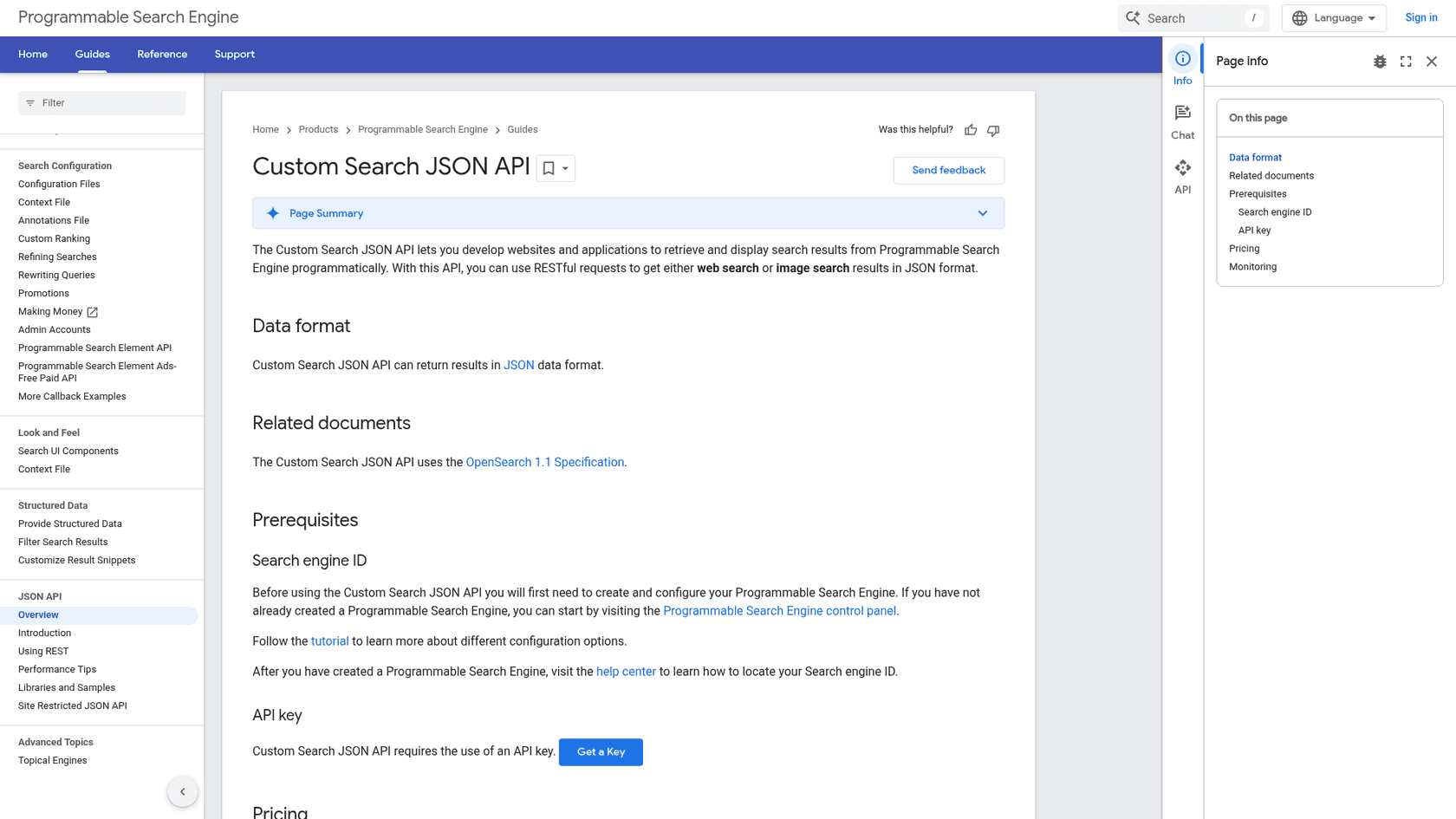Open the Language dropdown
The height and width of the screenshot is (819, 1456).
point(1333,17)
